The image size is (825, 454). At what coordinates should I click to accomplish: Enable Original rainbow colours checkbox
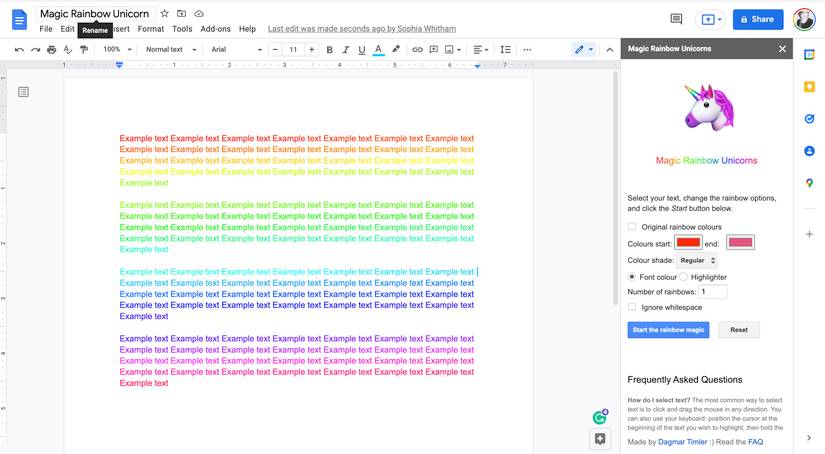click(632, 227)
